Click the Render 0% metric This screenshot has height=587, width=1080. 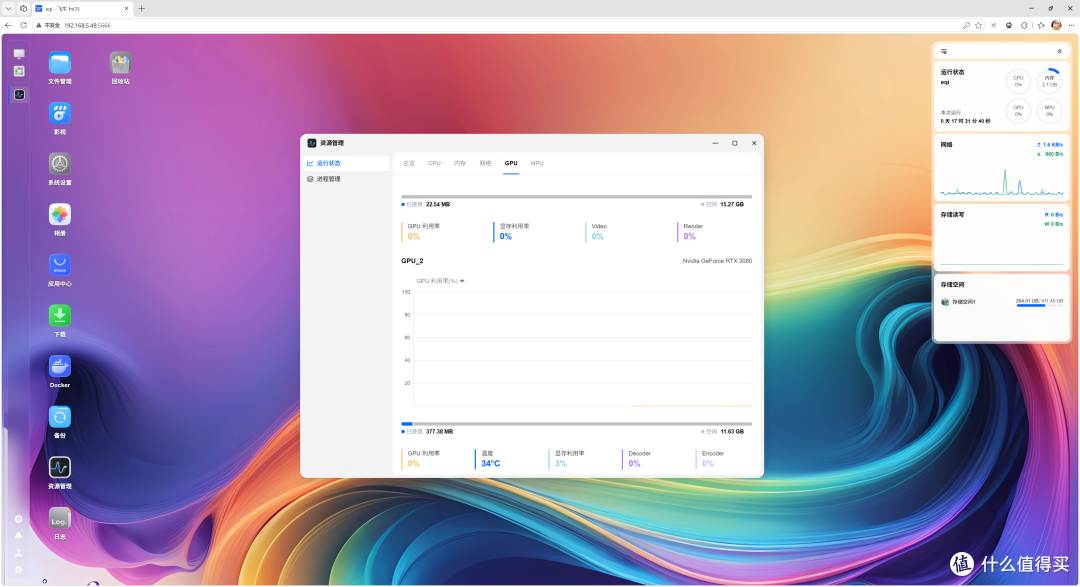[x=692, y=231]
